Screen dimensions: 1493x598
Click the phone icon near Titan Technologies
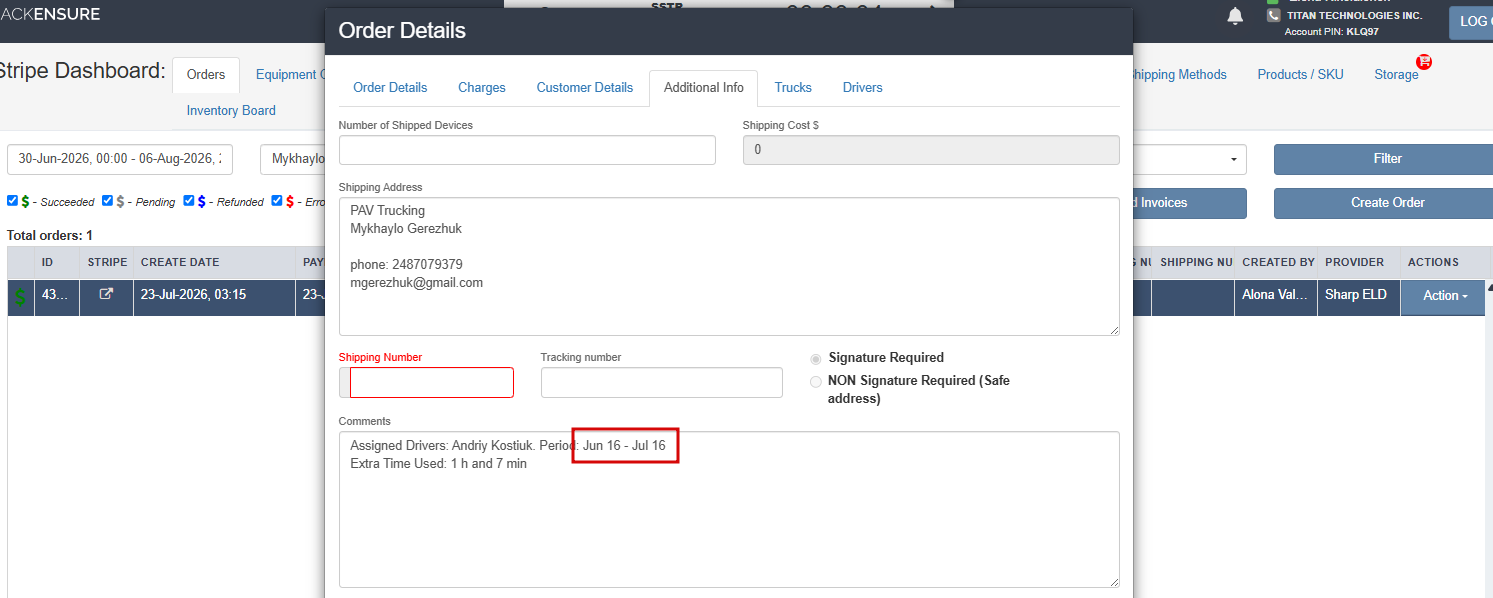click(x=1273, y=16)
